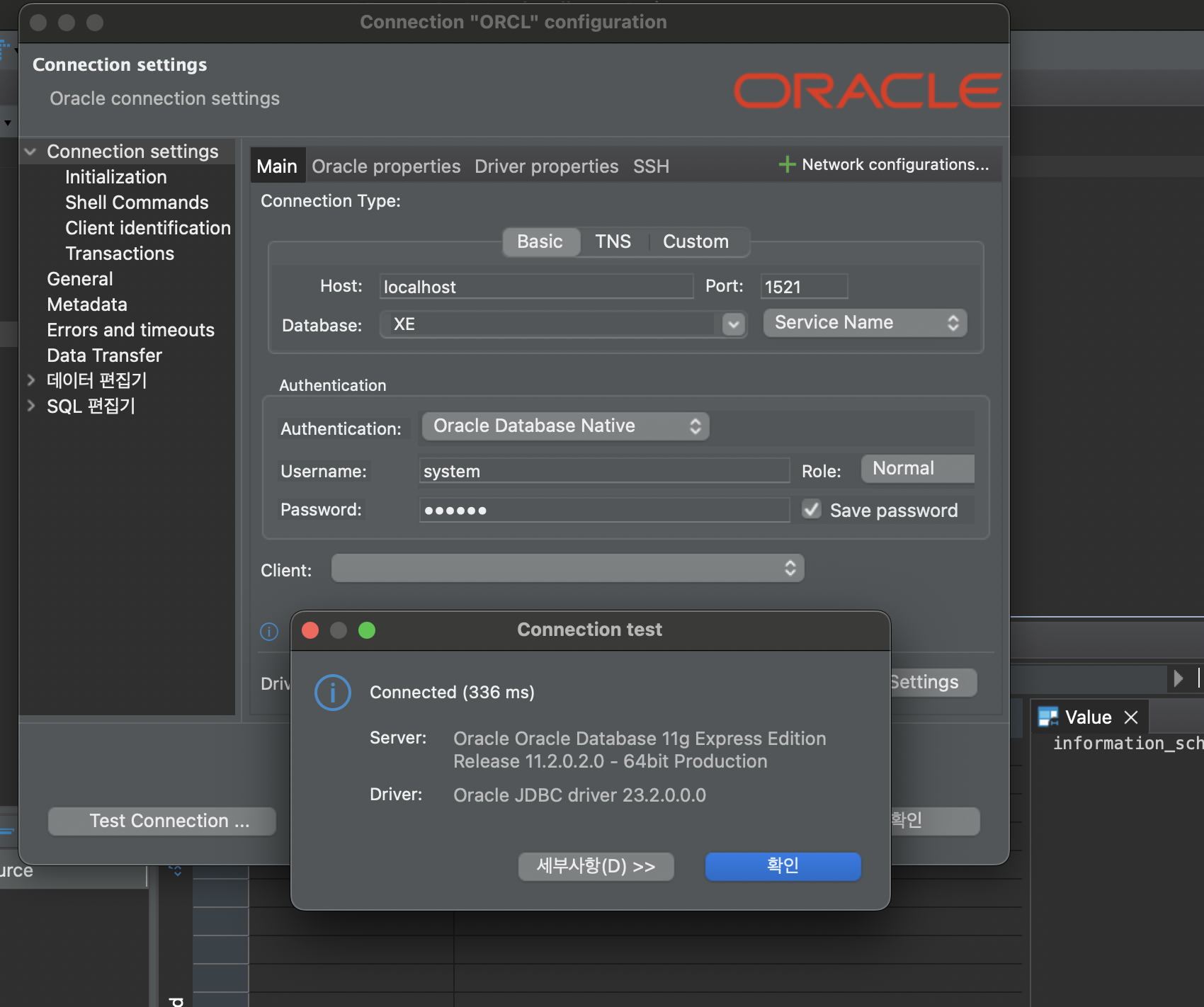Open the Database XE dropdown arrow

(x=734, y=324)
